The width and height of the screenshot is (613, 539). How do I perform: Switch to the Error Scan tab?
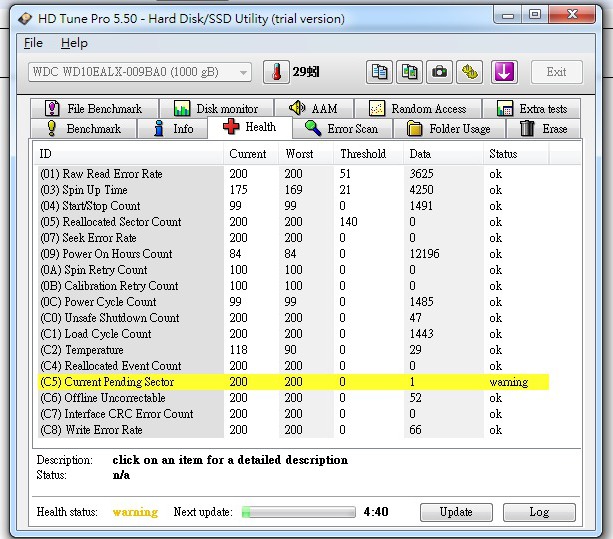pos(342,129)
